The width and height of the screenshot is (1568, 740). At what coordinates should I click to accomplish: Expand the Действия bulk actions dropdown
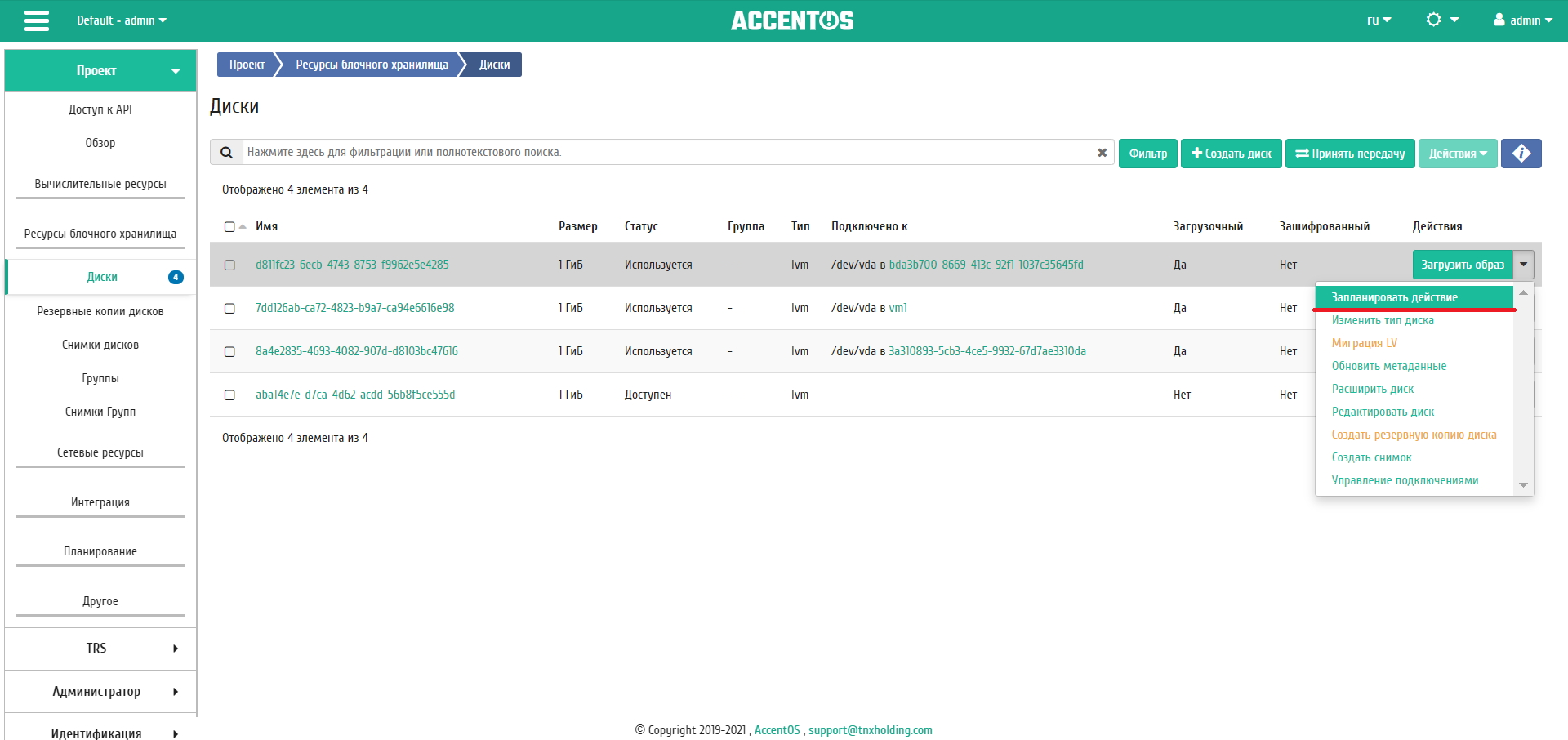(1457, 154)
